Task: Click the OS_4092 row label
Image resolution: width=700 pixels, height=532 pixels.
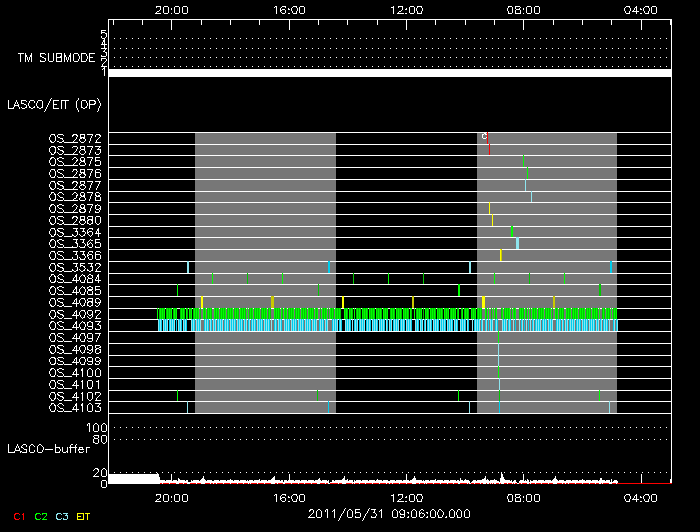Action: (74, 314)
